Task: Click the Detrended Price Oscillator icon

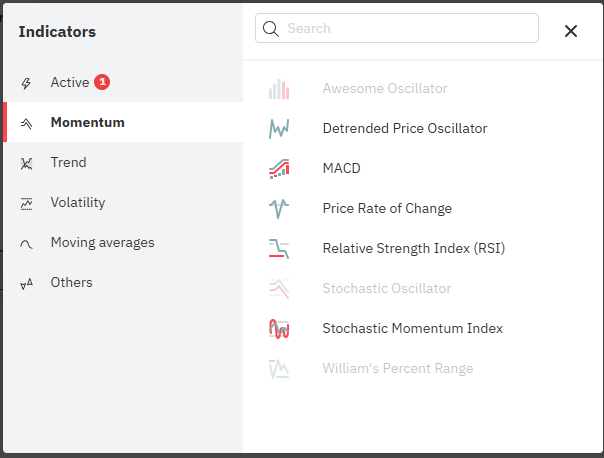Action: tap(279, 129)
